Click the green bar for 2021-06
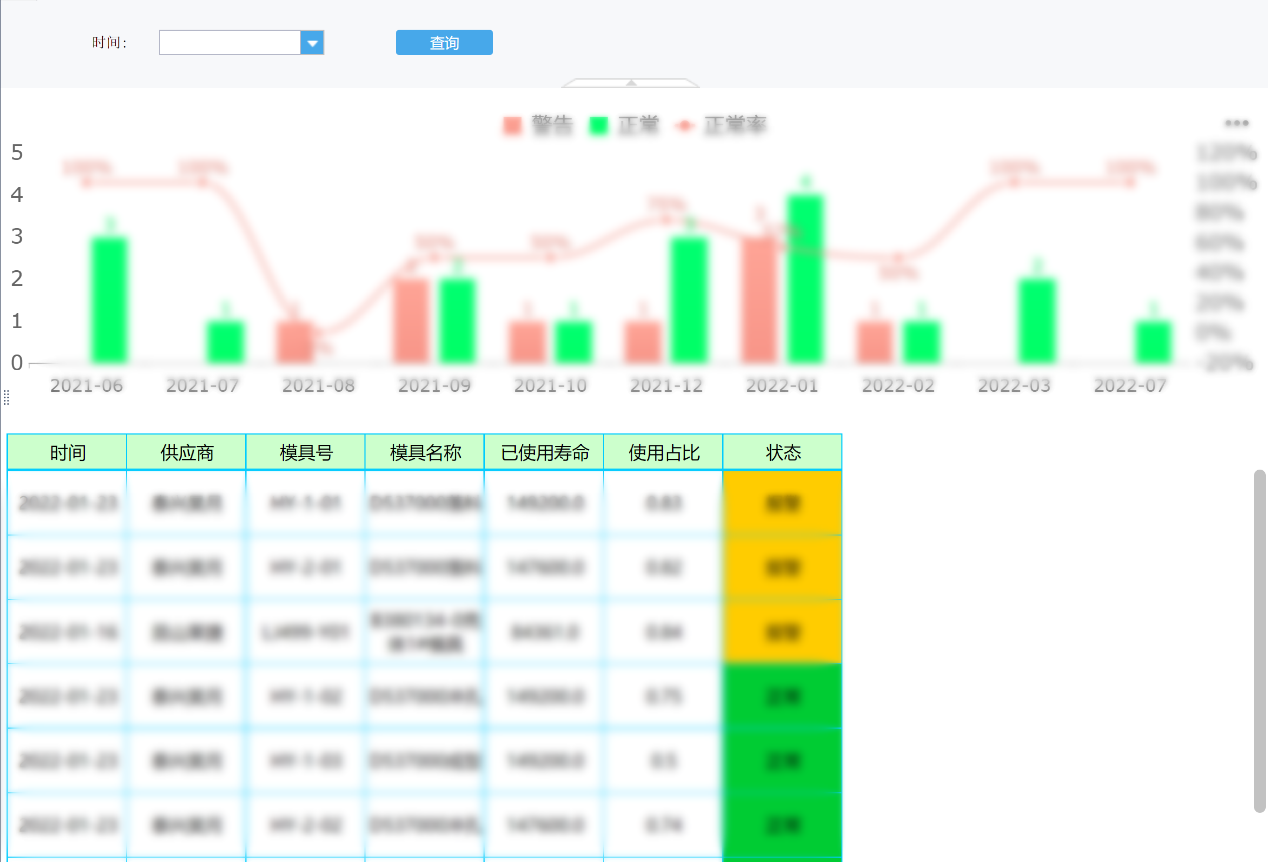The width and height of the screenshot is (1268, 862). click(110, 300)
